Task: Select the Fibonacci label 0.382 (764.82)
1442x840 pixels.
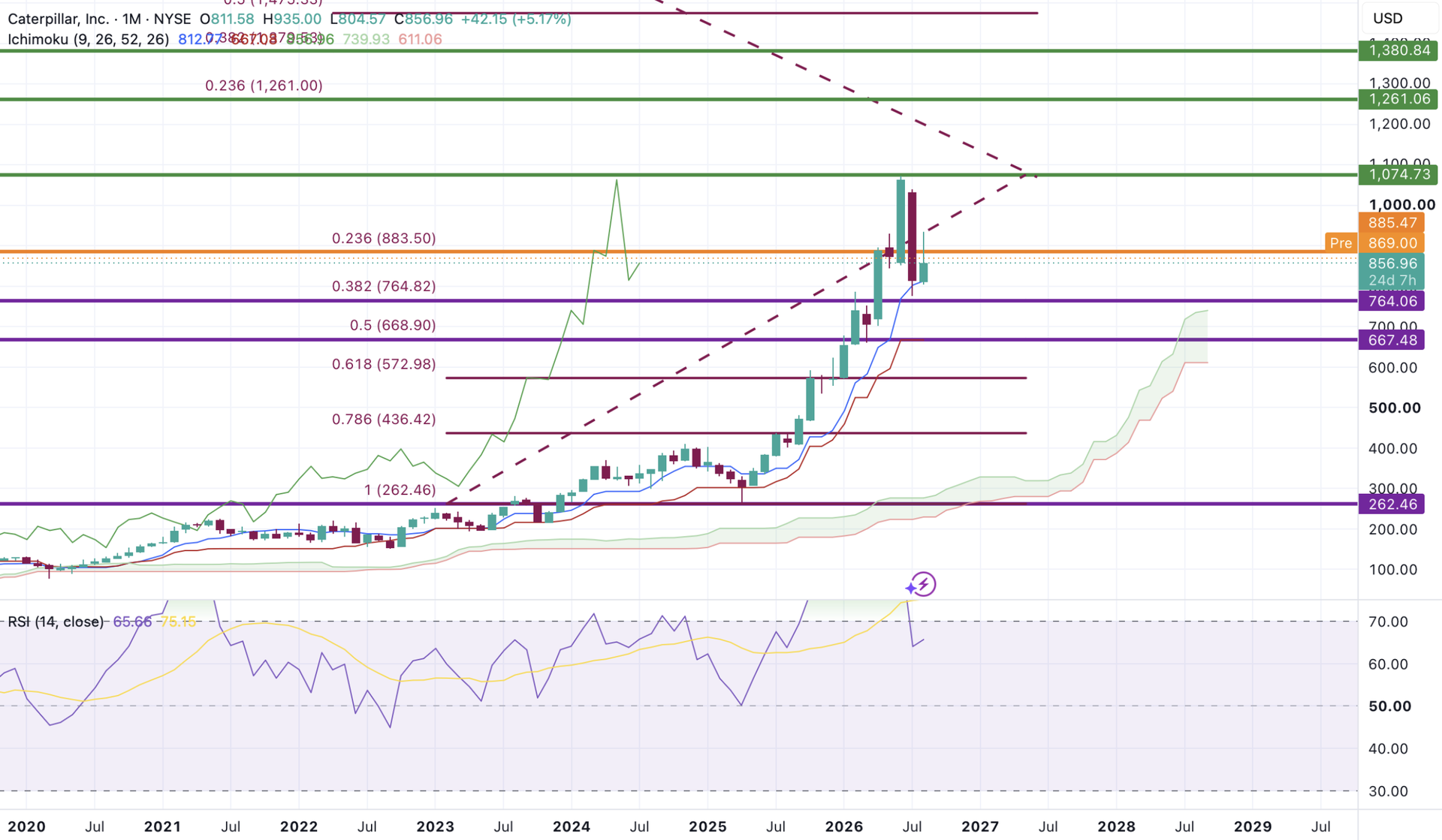Action: [384, 286]
